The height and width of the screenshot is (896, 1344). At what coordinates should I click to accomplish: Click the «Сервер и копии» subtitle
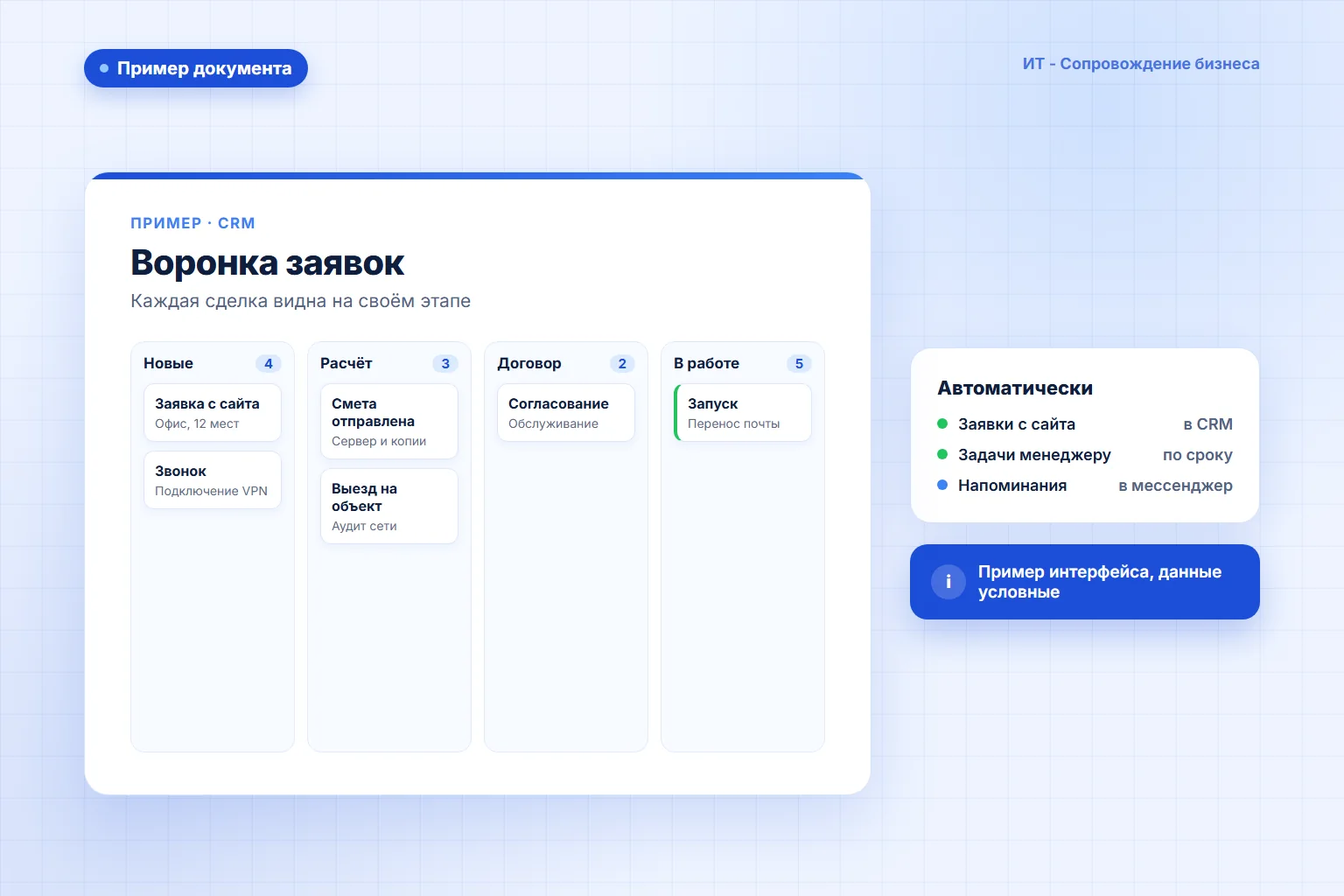click(x=379, y=441)
